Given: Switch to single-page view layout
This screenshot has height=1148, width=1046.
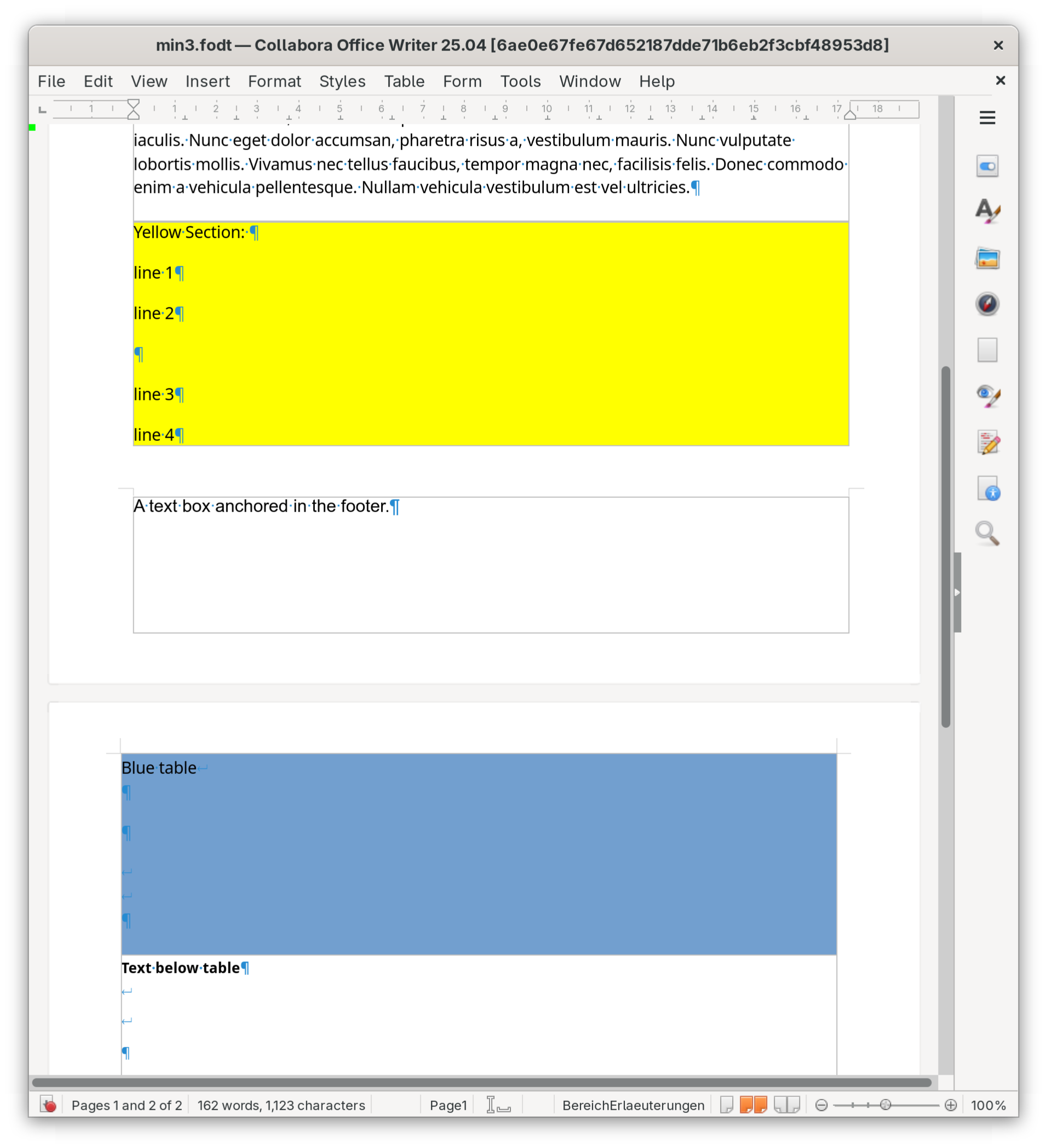Looking at the screenshot, I should click(726, 1105).
